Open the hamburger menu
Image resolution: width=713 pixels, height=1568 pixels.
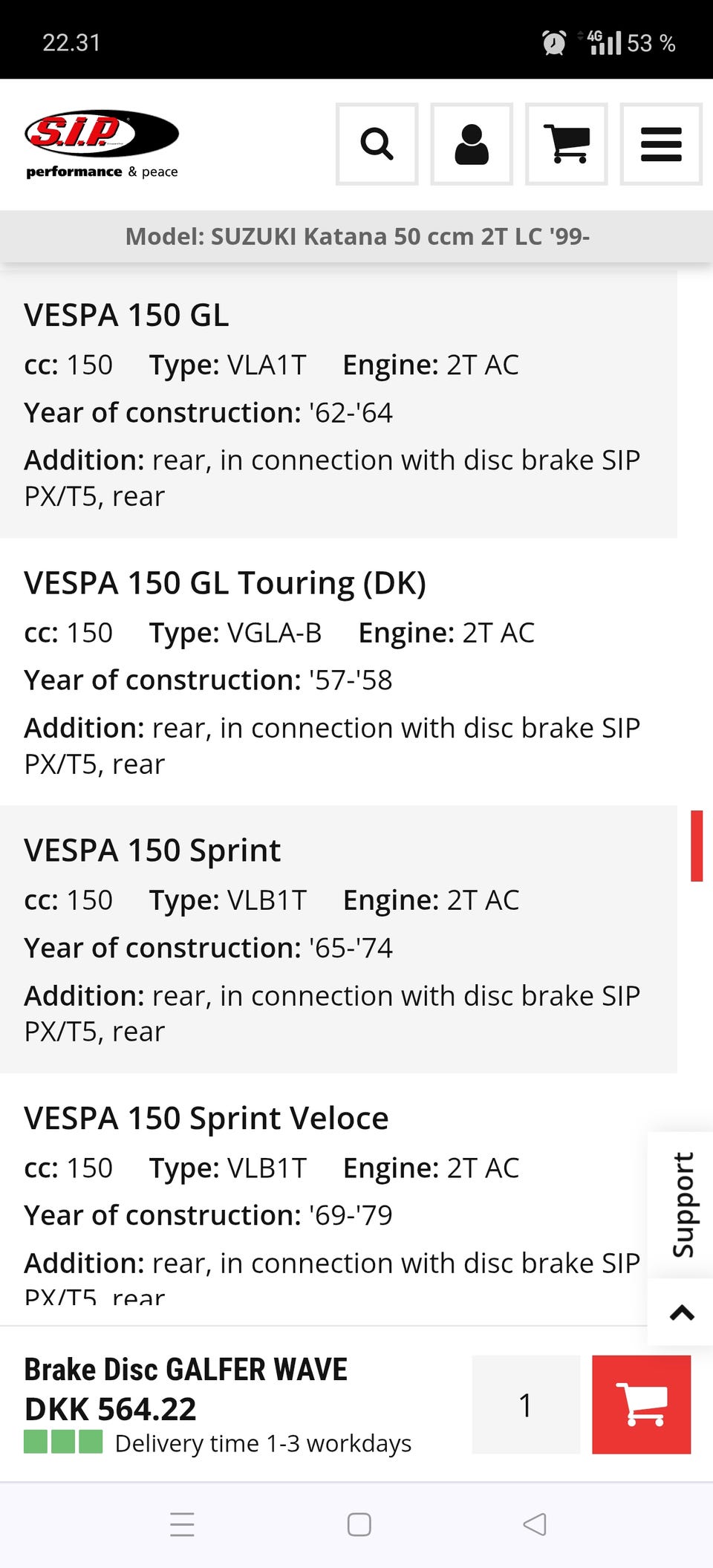click(x=660, y=144)
